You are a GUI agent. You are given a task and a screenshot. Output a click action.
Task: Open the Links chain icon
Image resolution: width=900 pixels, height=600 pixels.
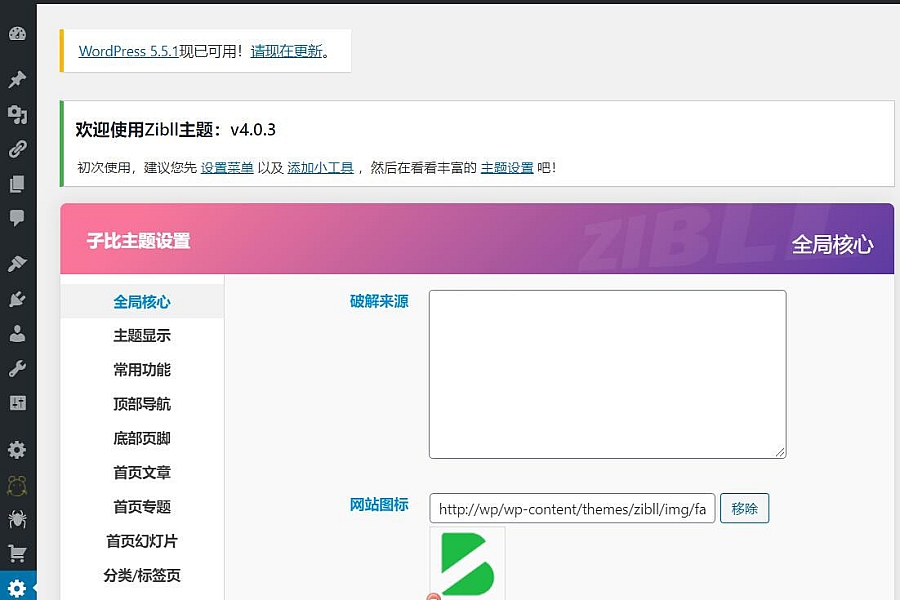point(17,149)
